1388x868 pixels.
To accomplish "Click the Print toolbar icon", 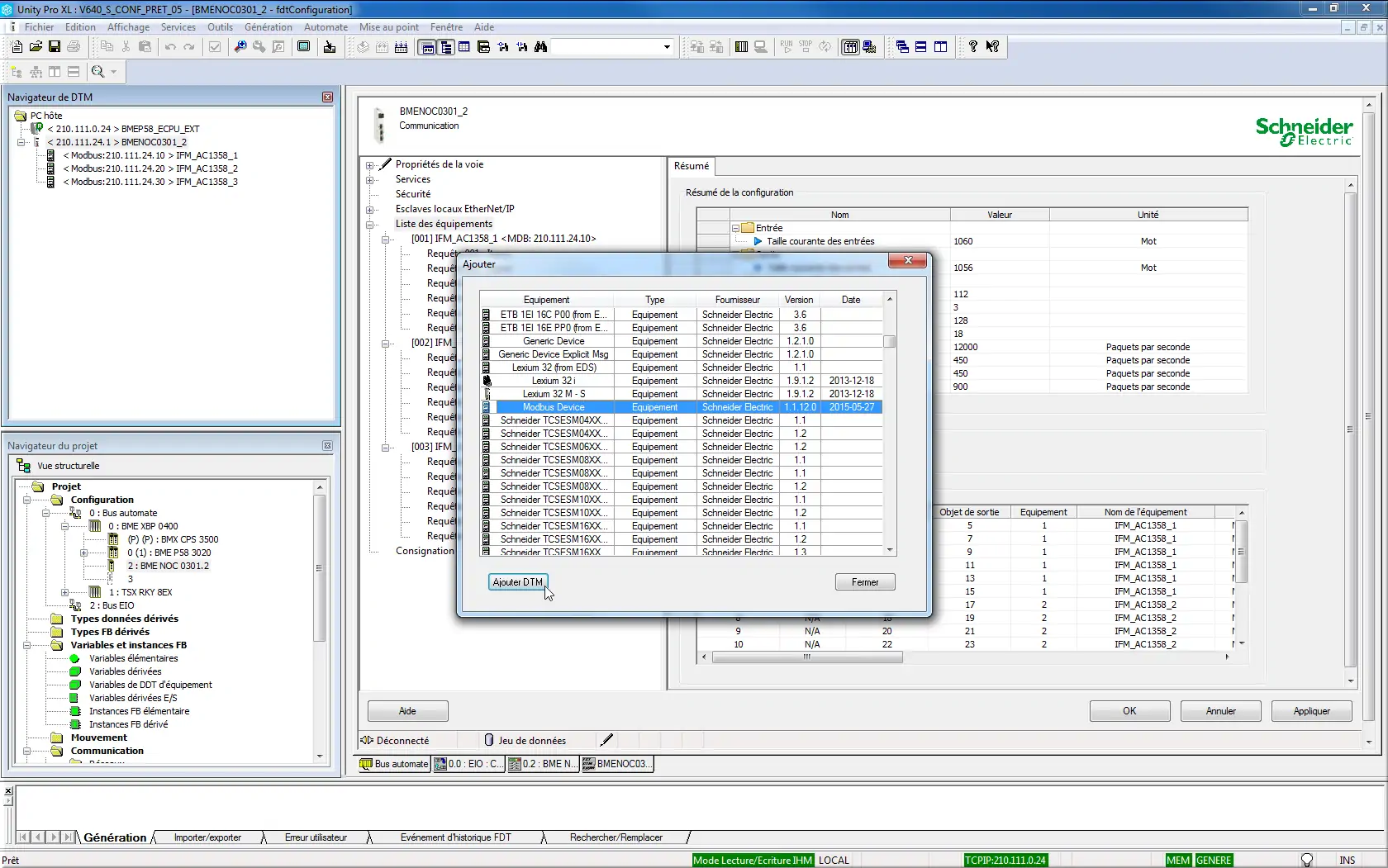I will [74, 47].
